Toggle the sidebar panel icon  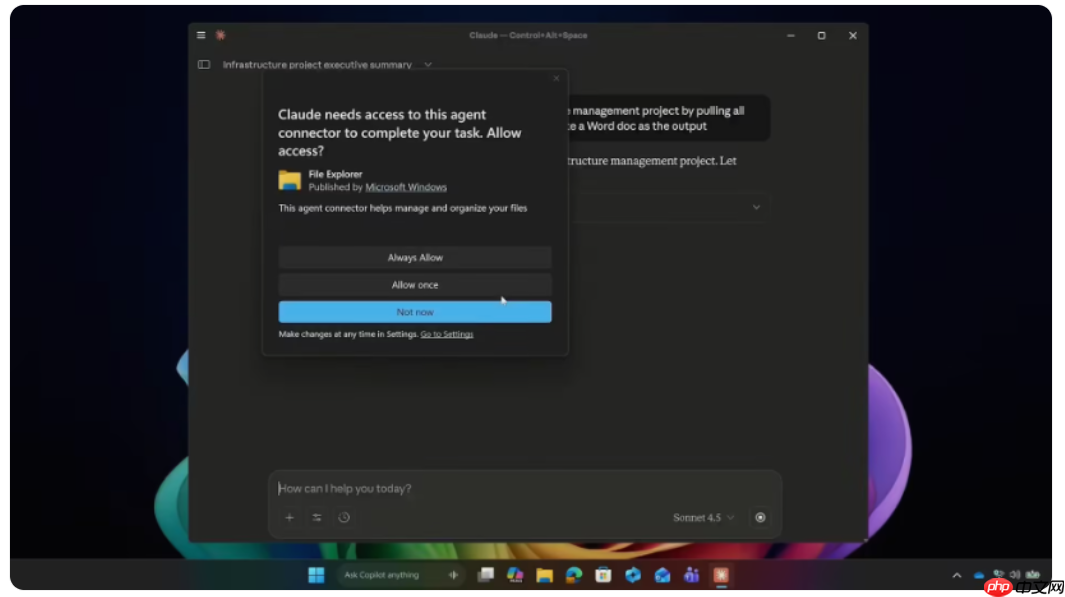coord(204,65)
